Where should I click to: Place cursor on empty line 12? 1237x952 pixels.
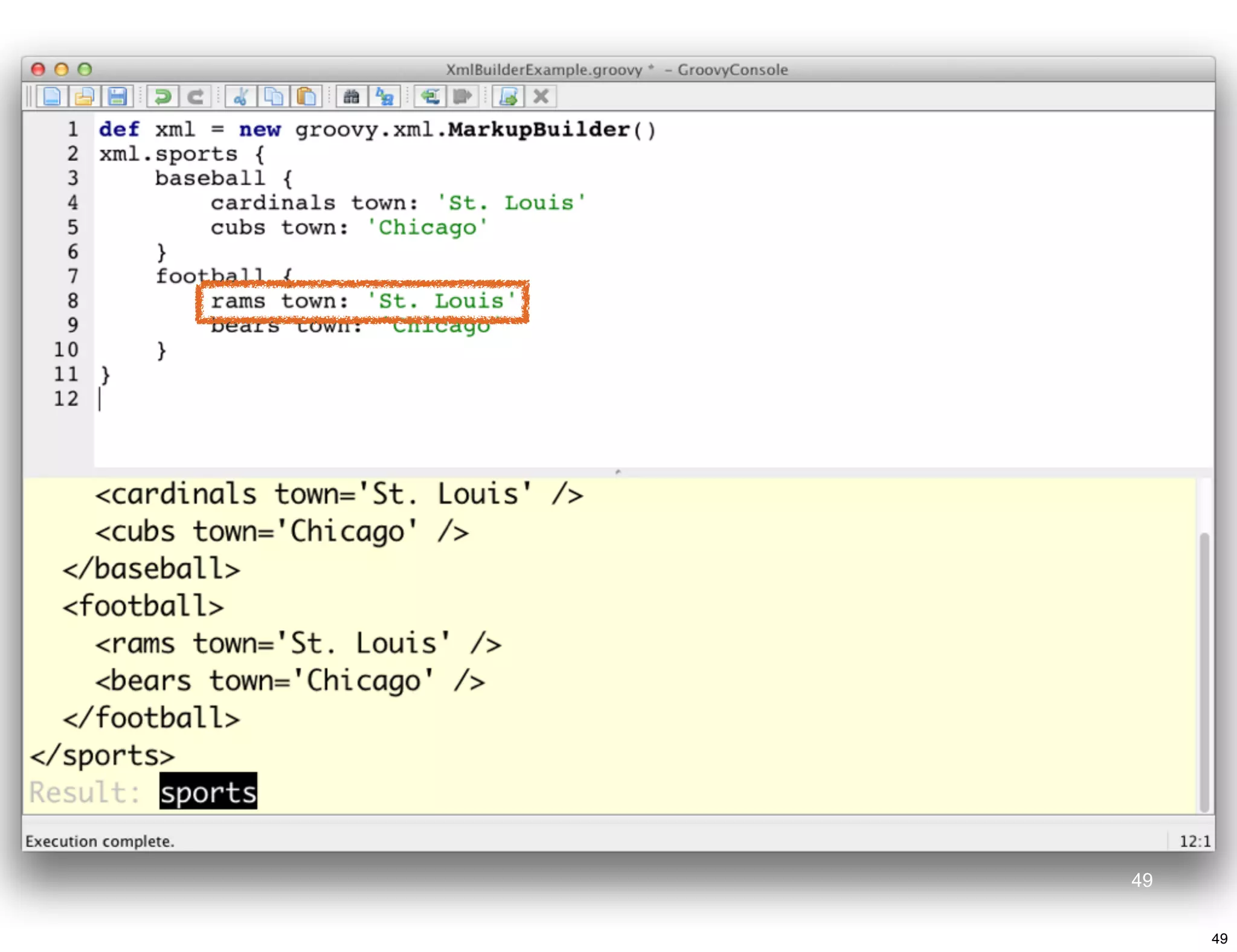[x=242, y=399]
